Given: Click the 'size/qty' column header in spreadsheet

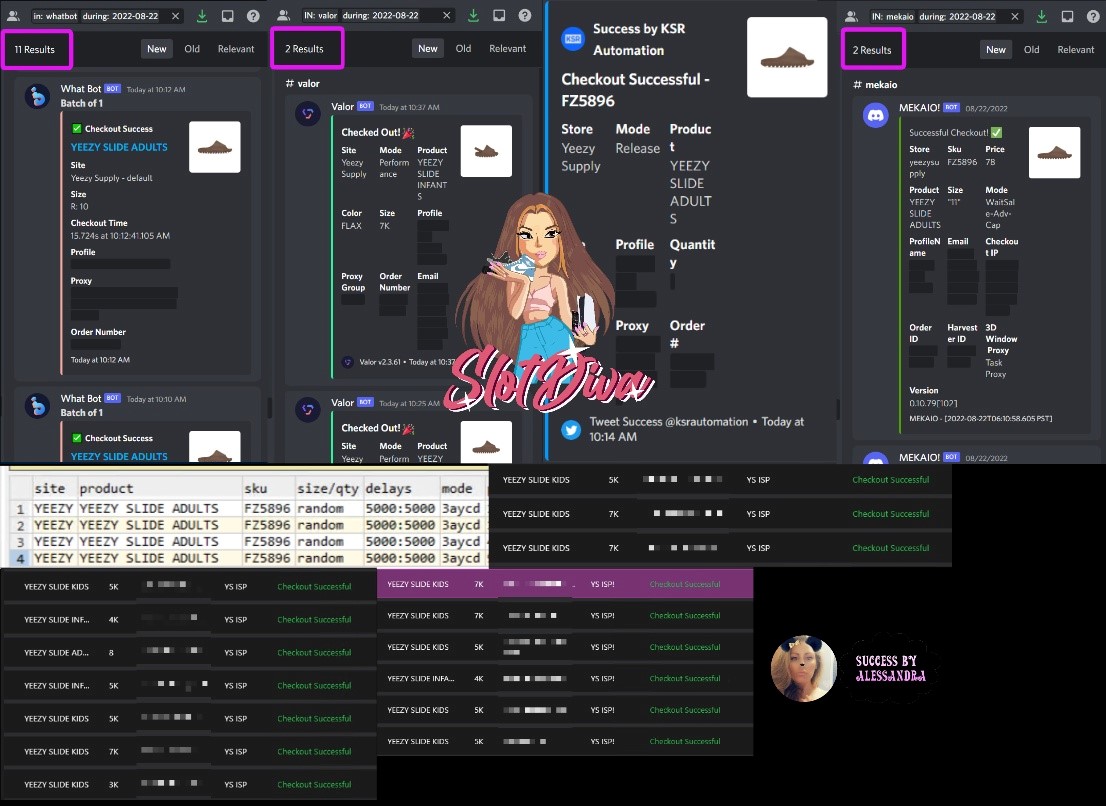Looking at the screenshot, I should (x=328, y=488).
